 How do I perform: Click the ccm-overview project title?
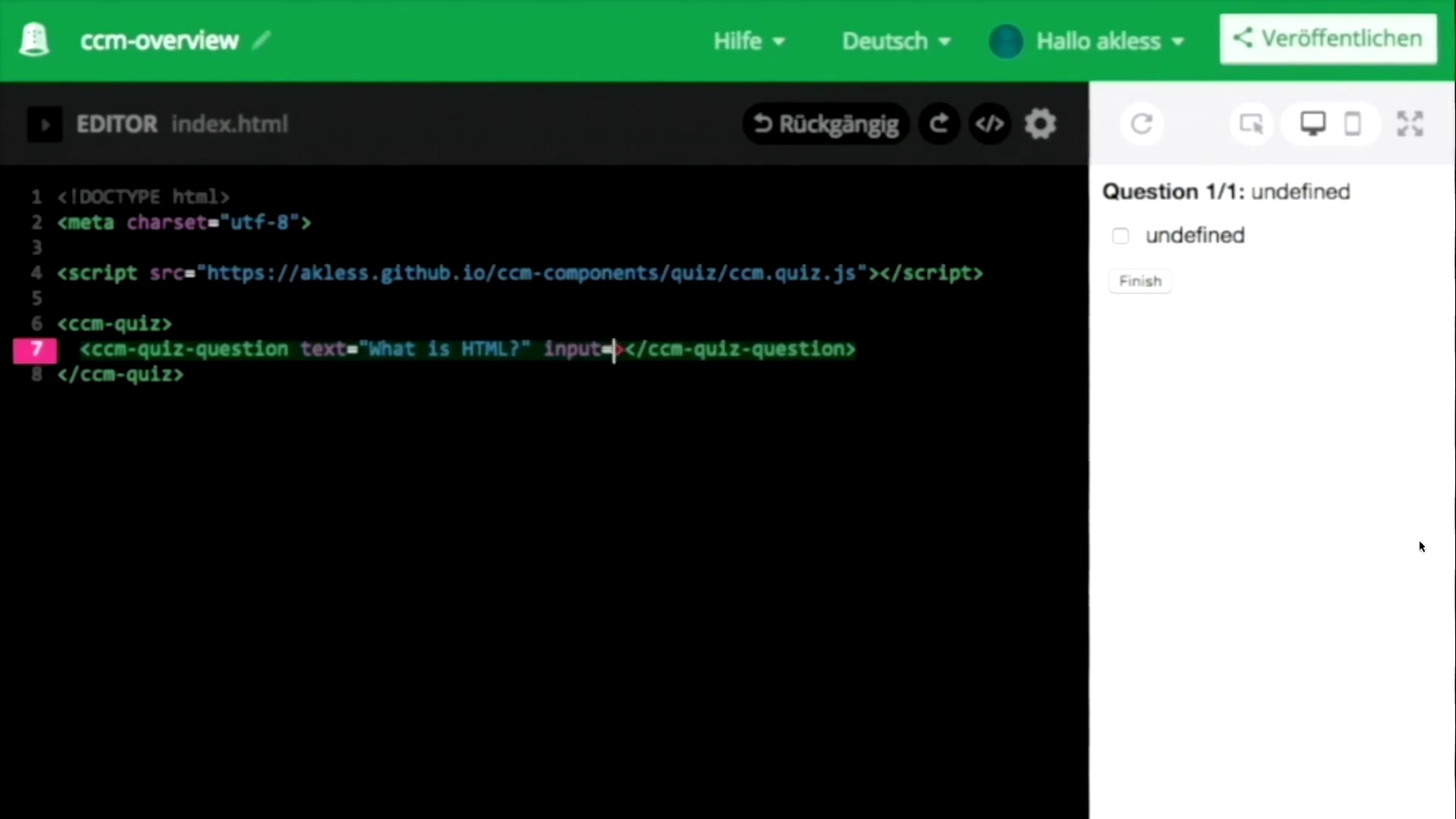pyautogui.click(x=159, y=40)
